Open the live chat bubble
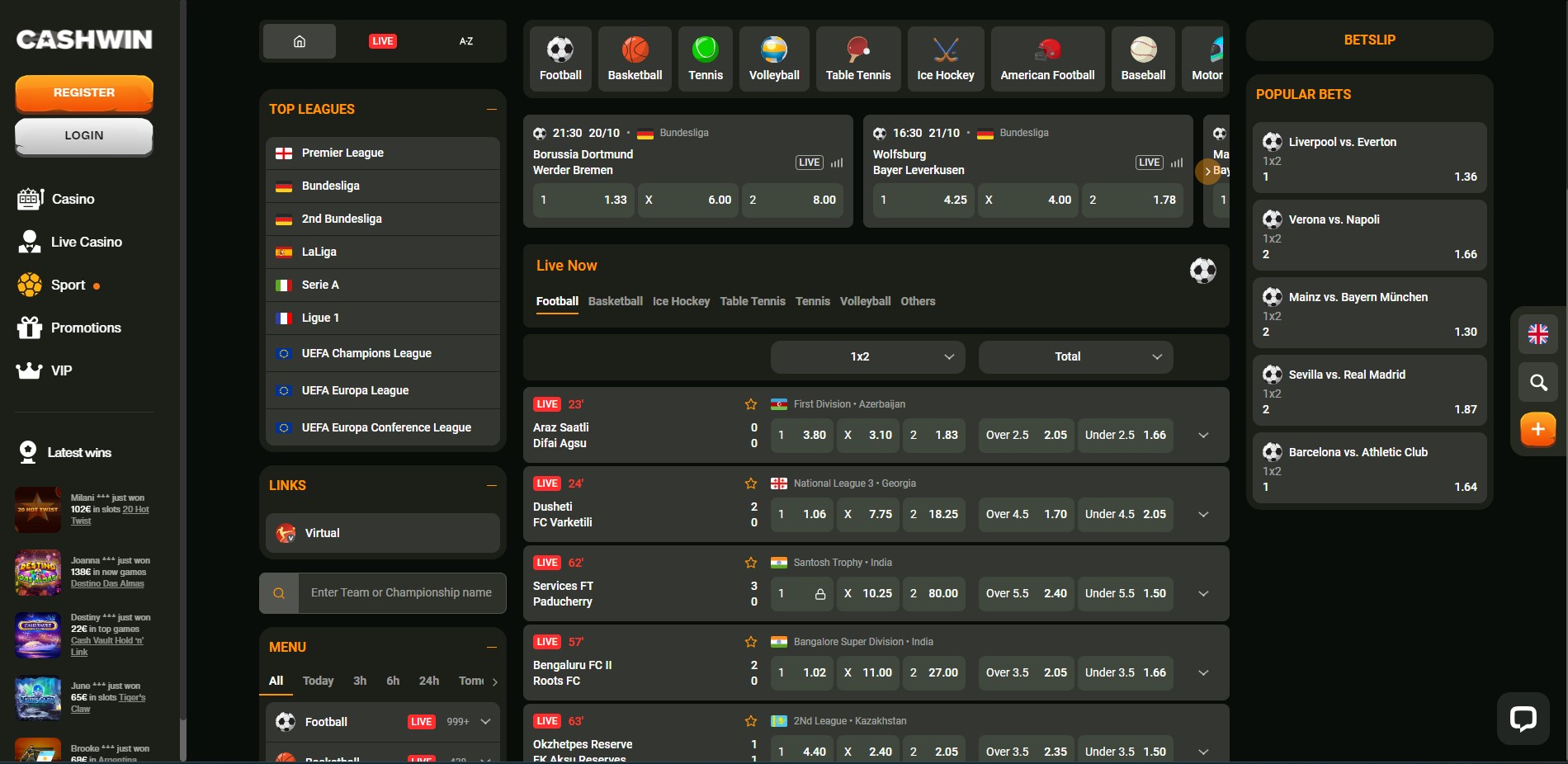Screen dimensions: 1568x764 [x=1523, y=719]
